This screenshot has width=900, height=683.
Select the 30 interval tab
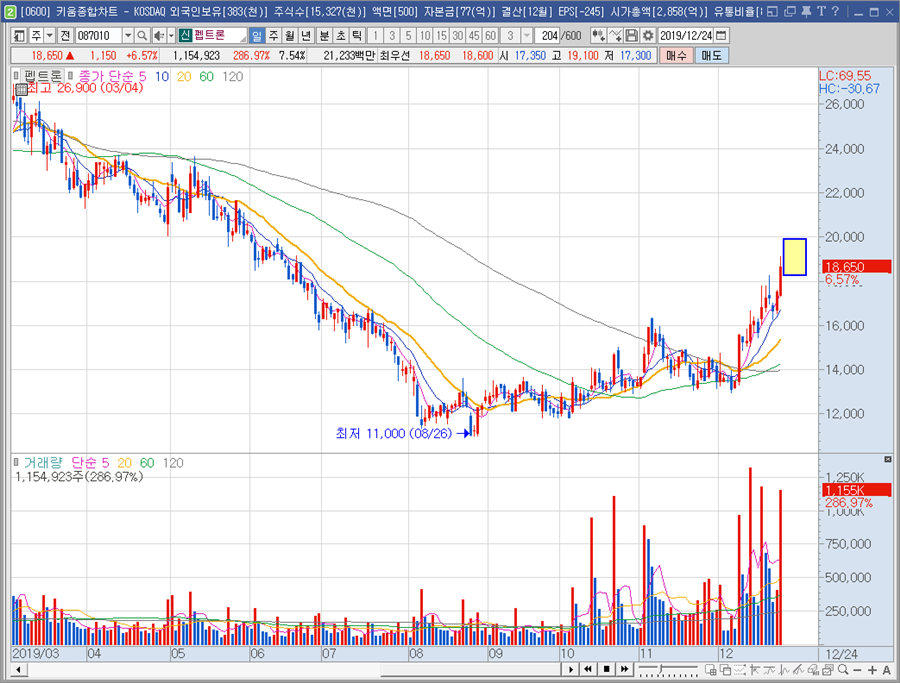click(457, 36)
